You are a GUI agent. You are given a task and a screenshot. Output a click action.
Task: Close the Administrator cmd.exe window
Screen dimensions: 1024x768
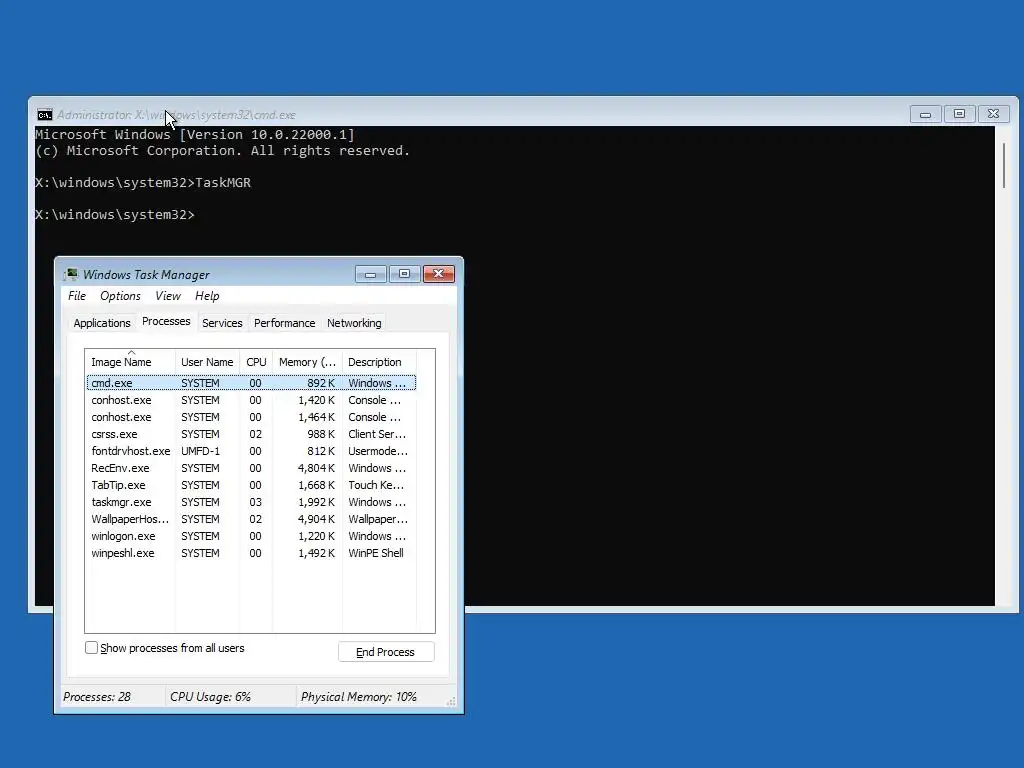[x=993, y=114]
